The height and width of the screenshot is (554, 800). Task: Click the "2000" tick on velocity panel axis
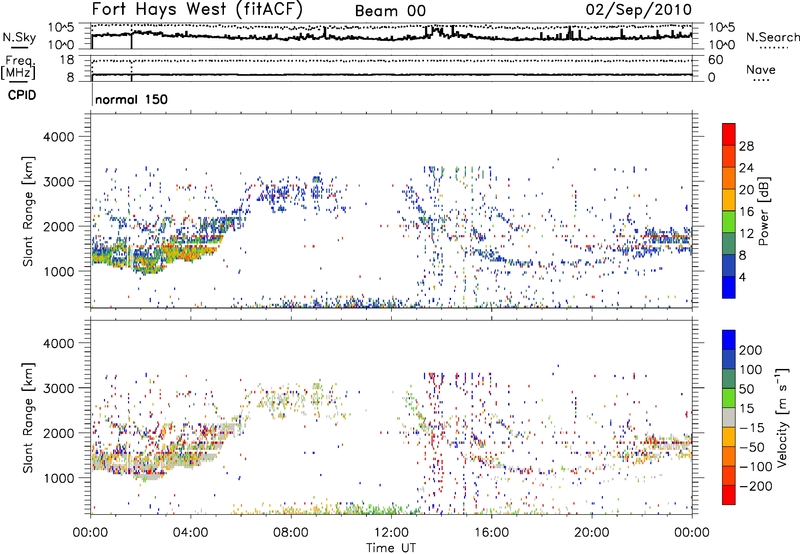pos(58,433)
